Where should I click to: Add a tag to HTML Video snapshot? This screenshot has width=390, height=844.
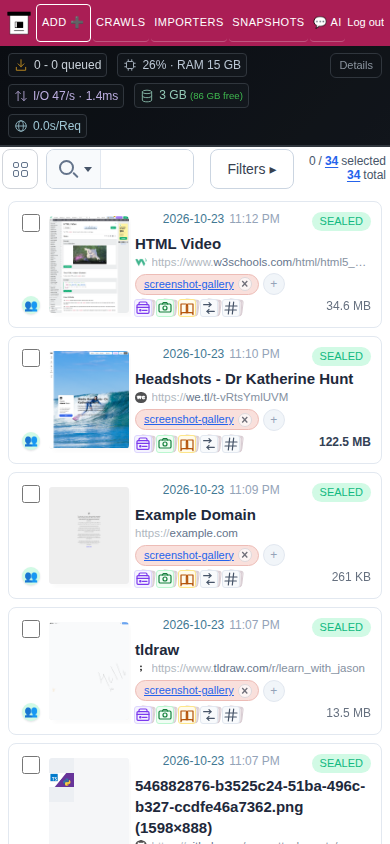(x=274, y=284)
